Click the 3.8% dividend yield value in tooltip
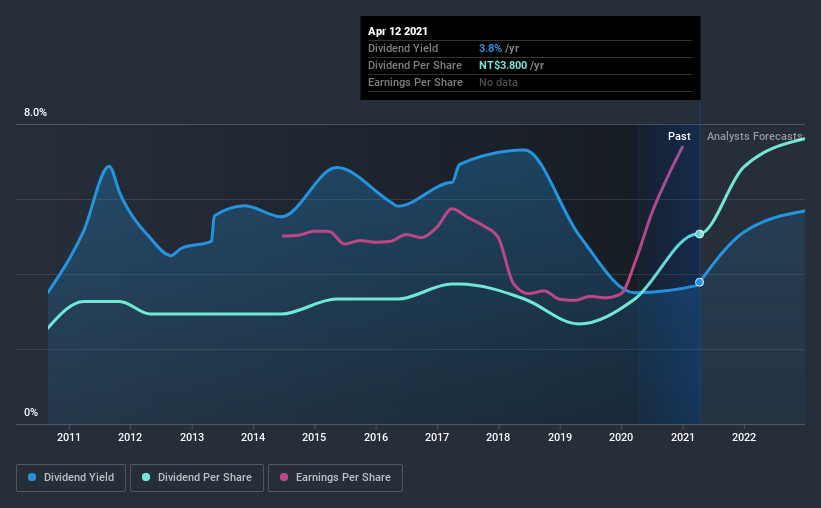 [490, 48]
